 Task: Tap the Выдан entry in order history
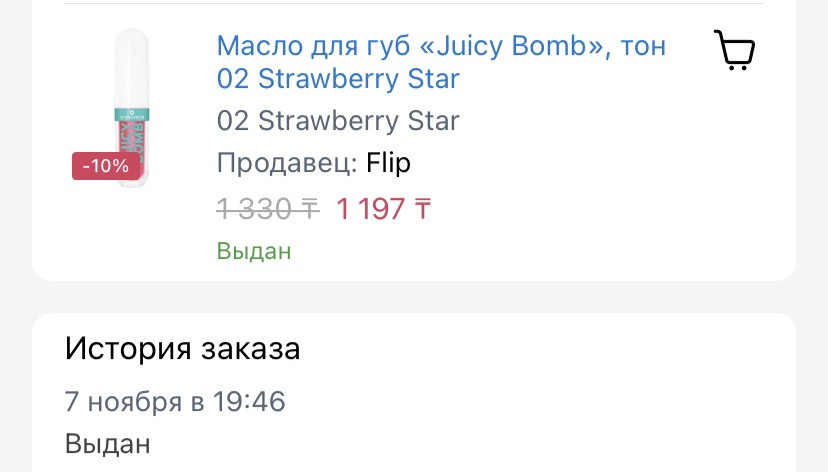tap(108, 443)
